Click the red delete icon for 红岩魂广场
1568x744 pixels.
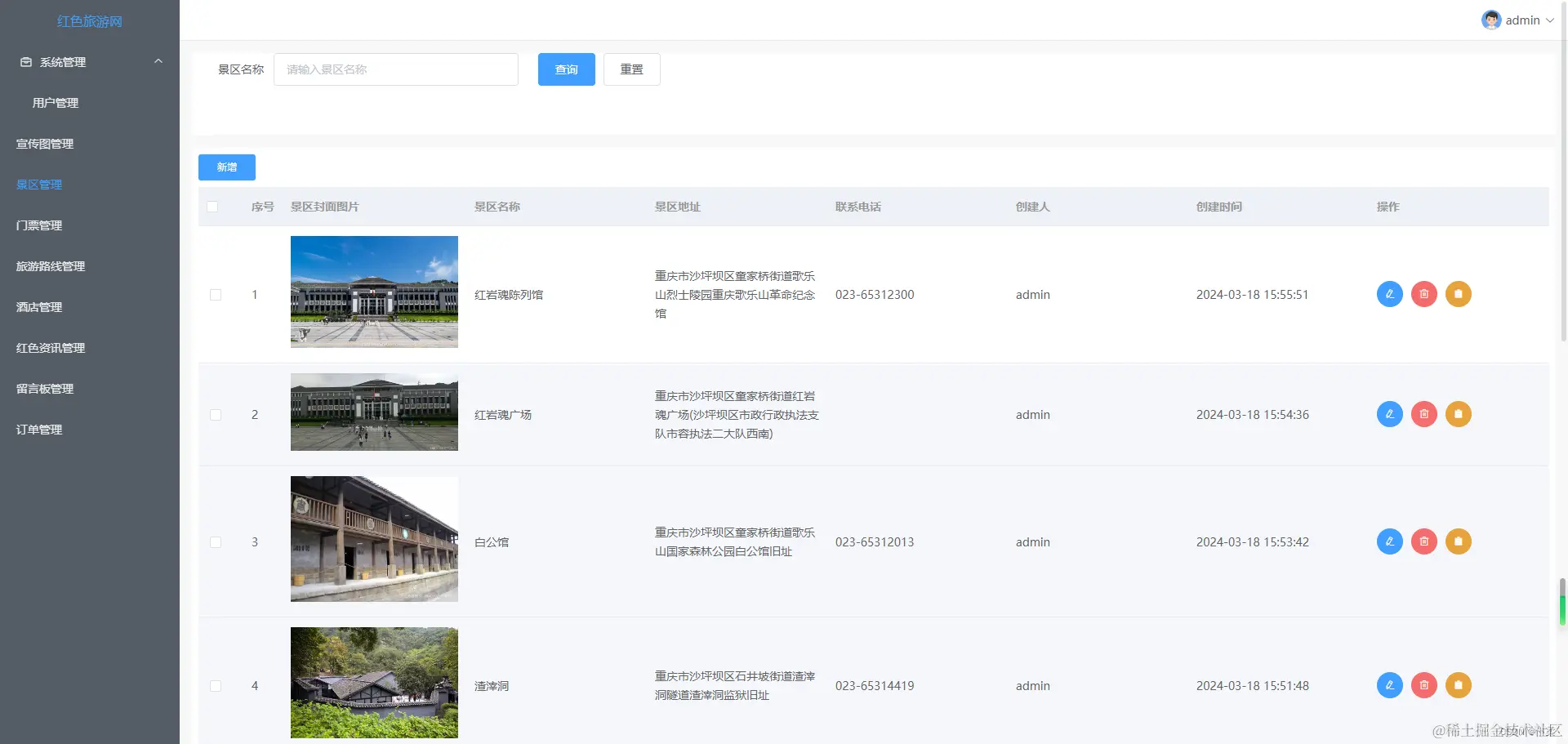point(1424,414)
